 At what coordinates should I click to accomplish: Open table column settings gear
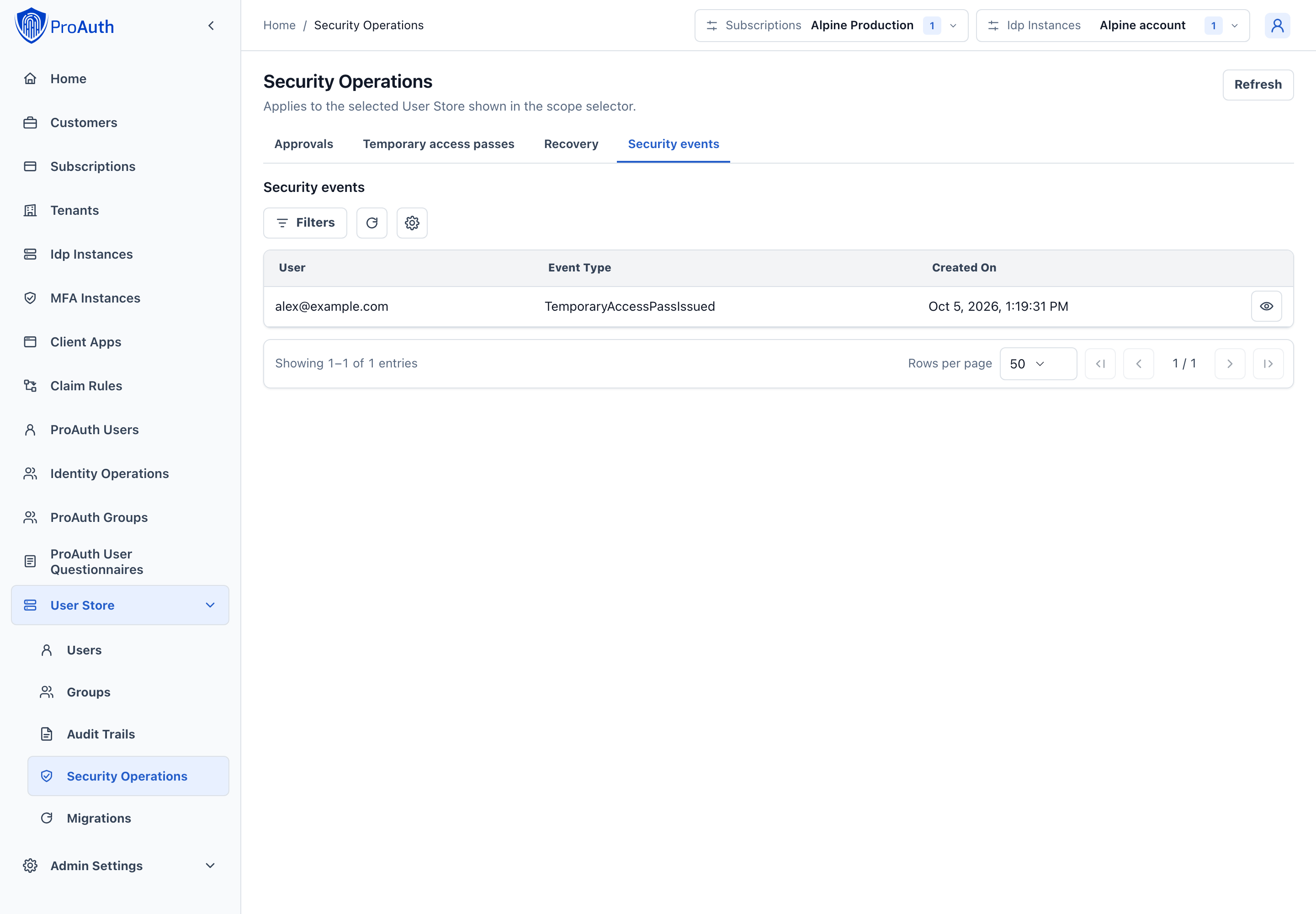412,223
